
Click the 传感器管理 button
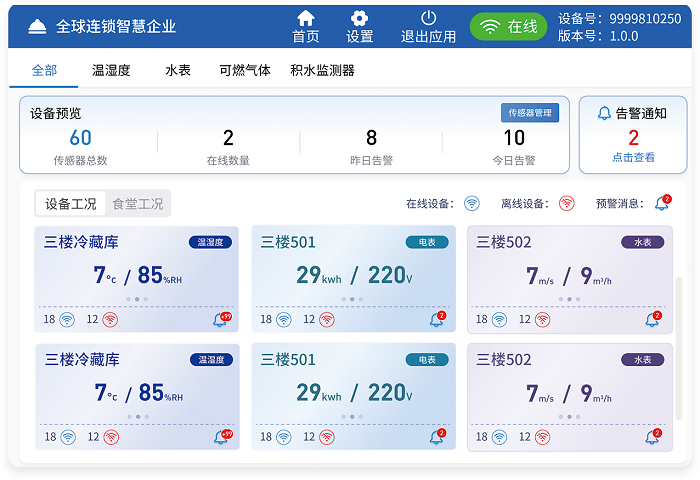530,113
